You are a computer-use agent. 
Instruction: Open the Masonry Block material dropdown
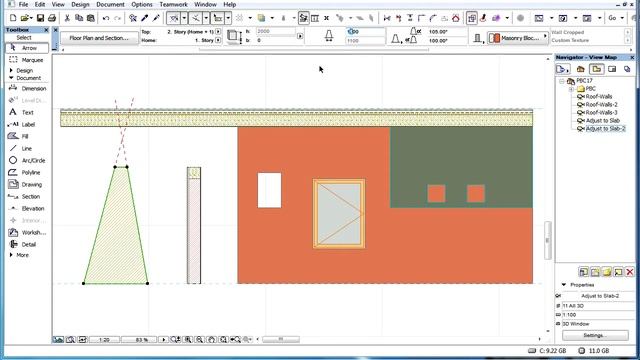[518, 38]
